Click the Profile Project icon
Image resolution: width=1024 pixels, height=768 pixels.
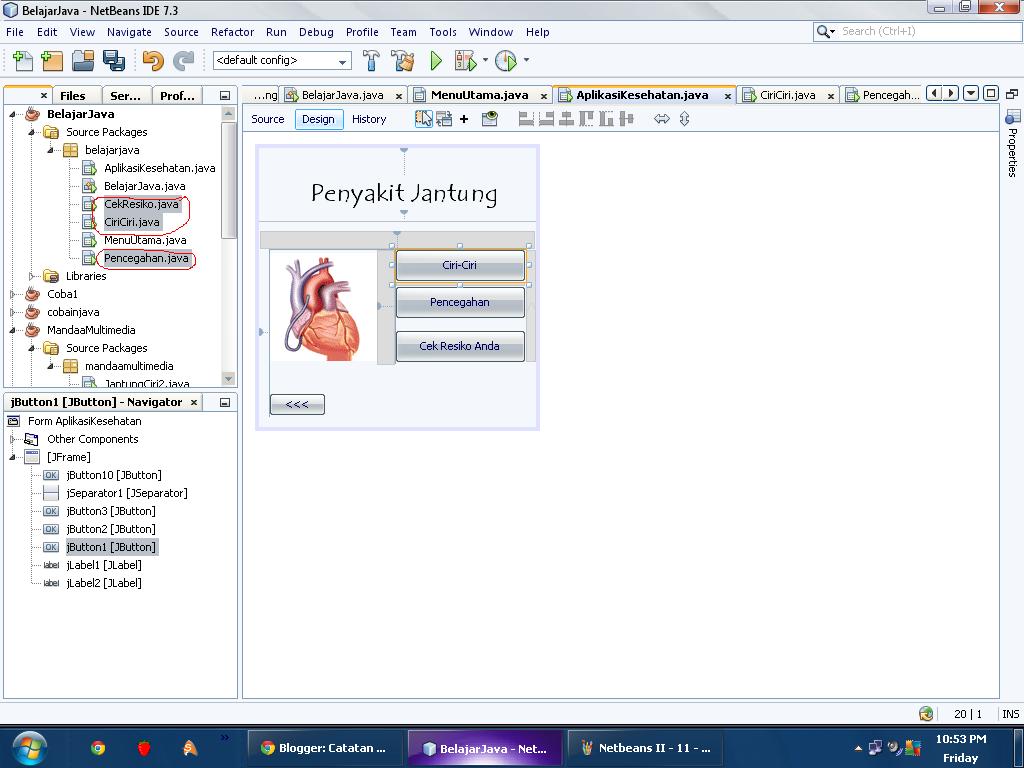click(506, 61)
